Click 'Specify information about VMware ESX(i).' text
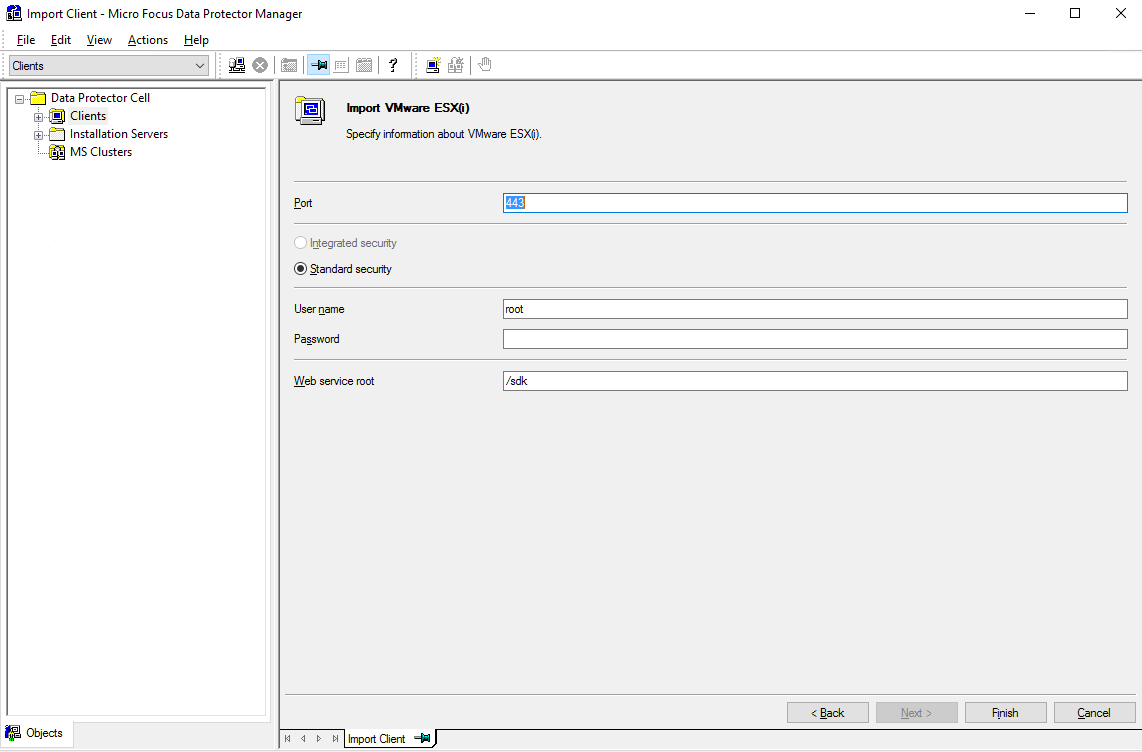 coord(444,134)
